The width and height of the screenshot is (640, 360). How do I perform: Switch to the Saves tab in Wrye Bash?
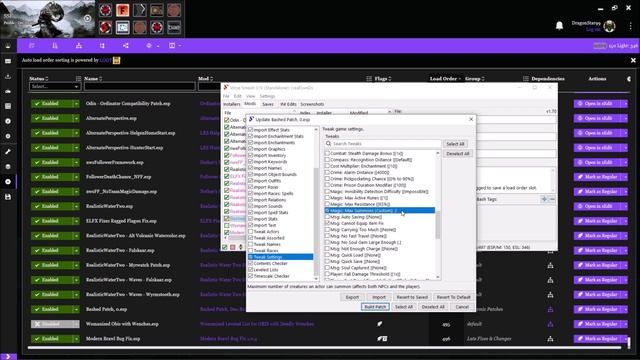pos(268,104)
